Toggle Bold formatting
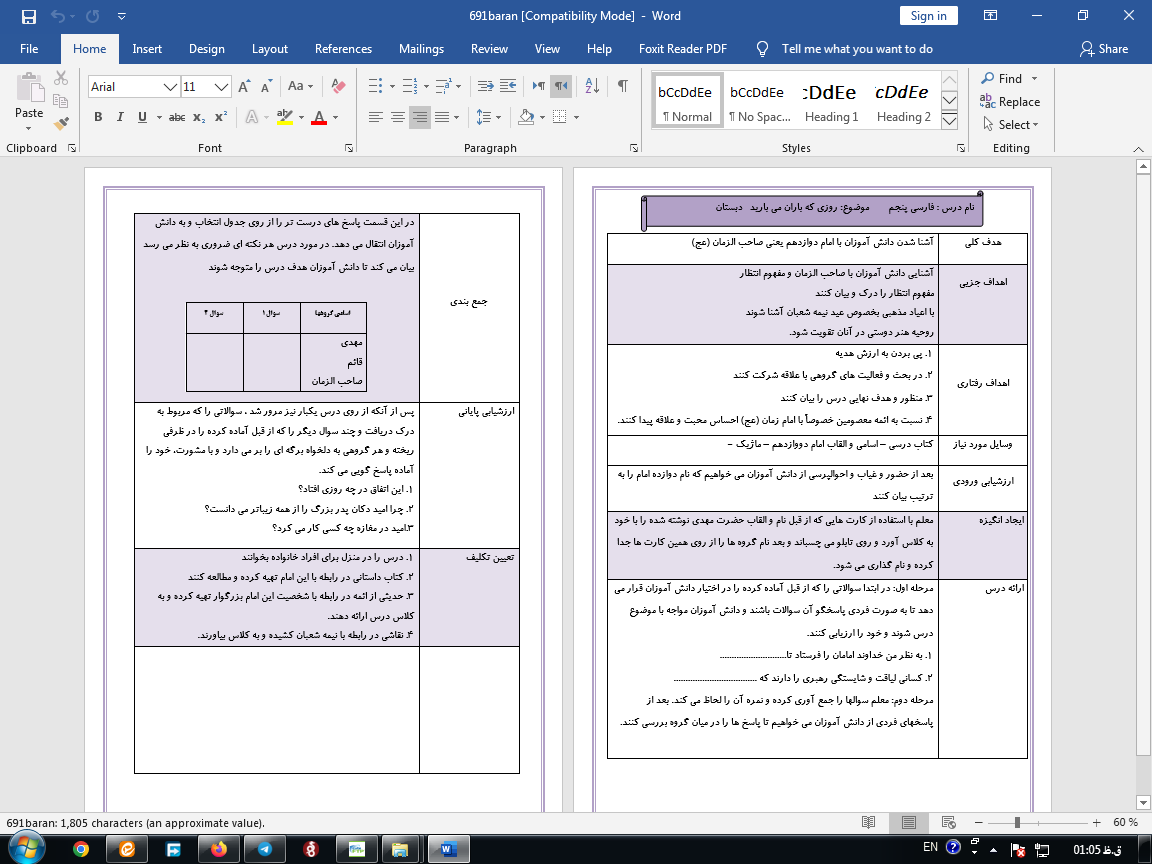The height and width of the screenshot is (864, 1152). [98, 118]
